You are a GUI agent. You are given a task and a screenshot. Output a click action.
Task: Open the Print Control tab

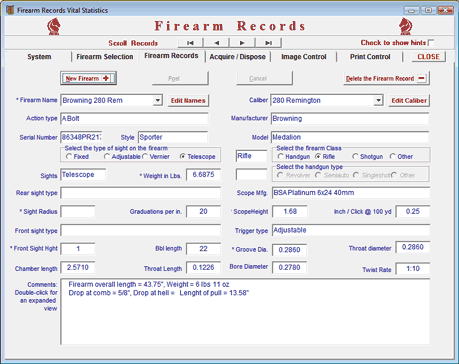[370, 57]
